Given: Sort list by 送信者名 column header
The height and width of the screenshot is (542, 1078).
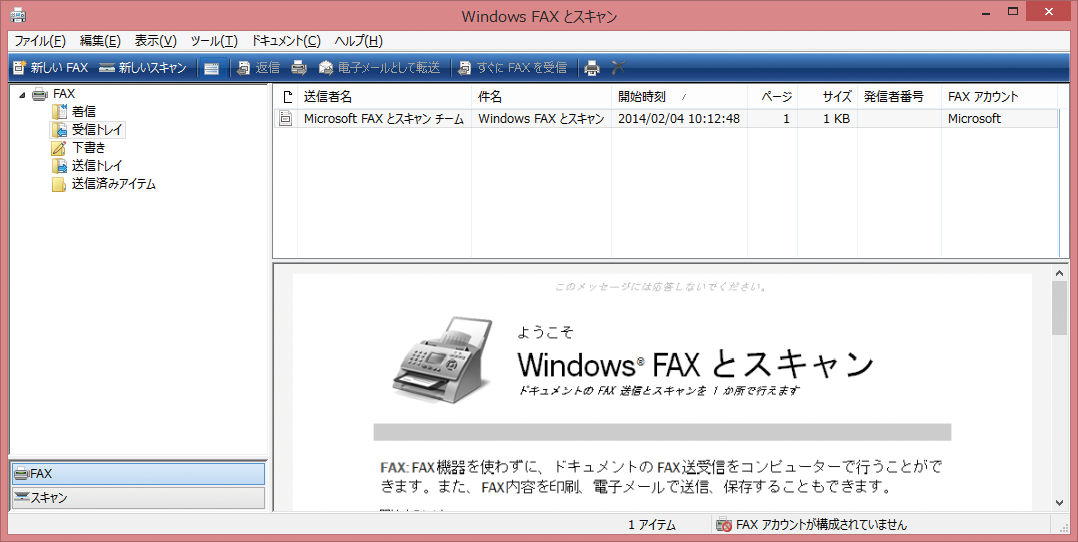Looking at the screenshot, I should click(x=385, y=97).
